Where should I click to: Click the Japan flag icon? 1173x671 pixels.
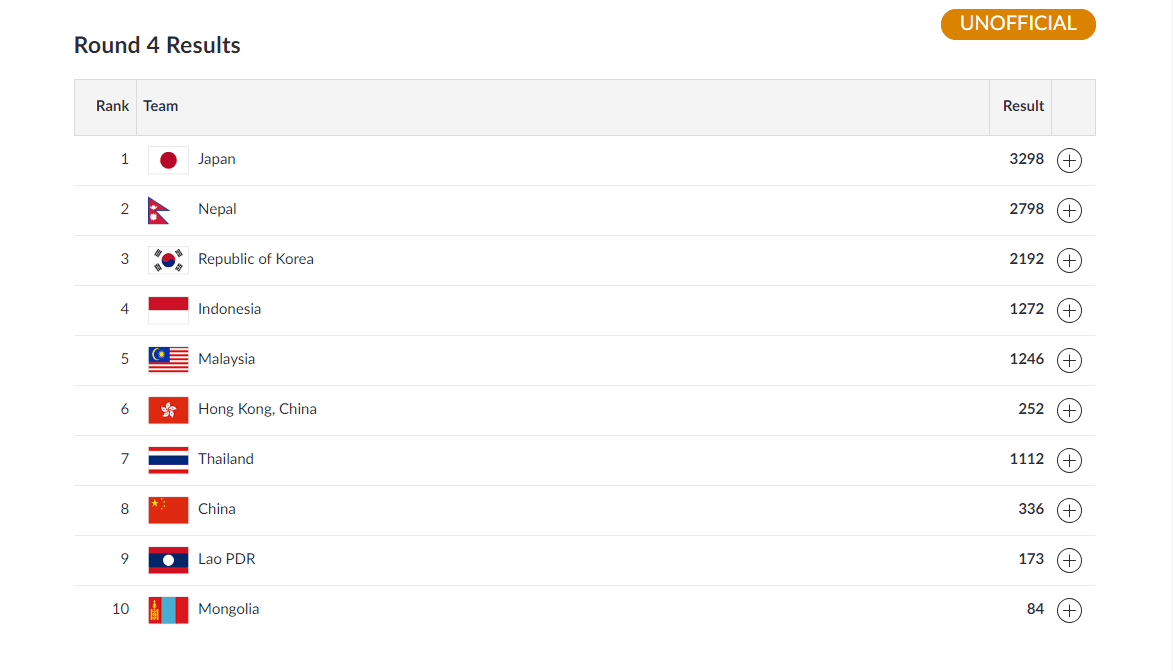coord(168,160)
